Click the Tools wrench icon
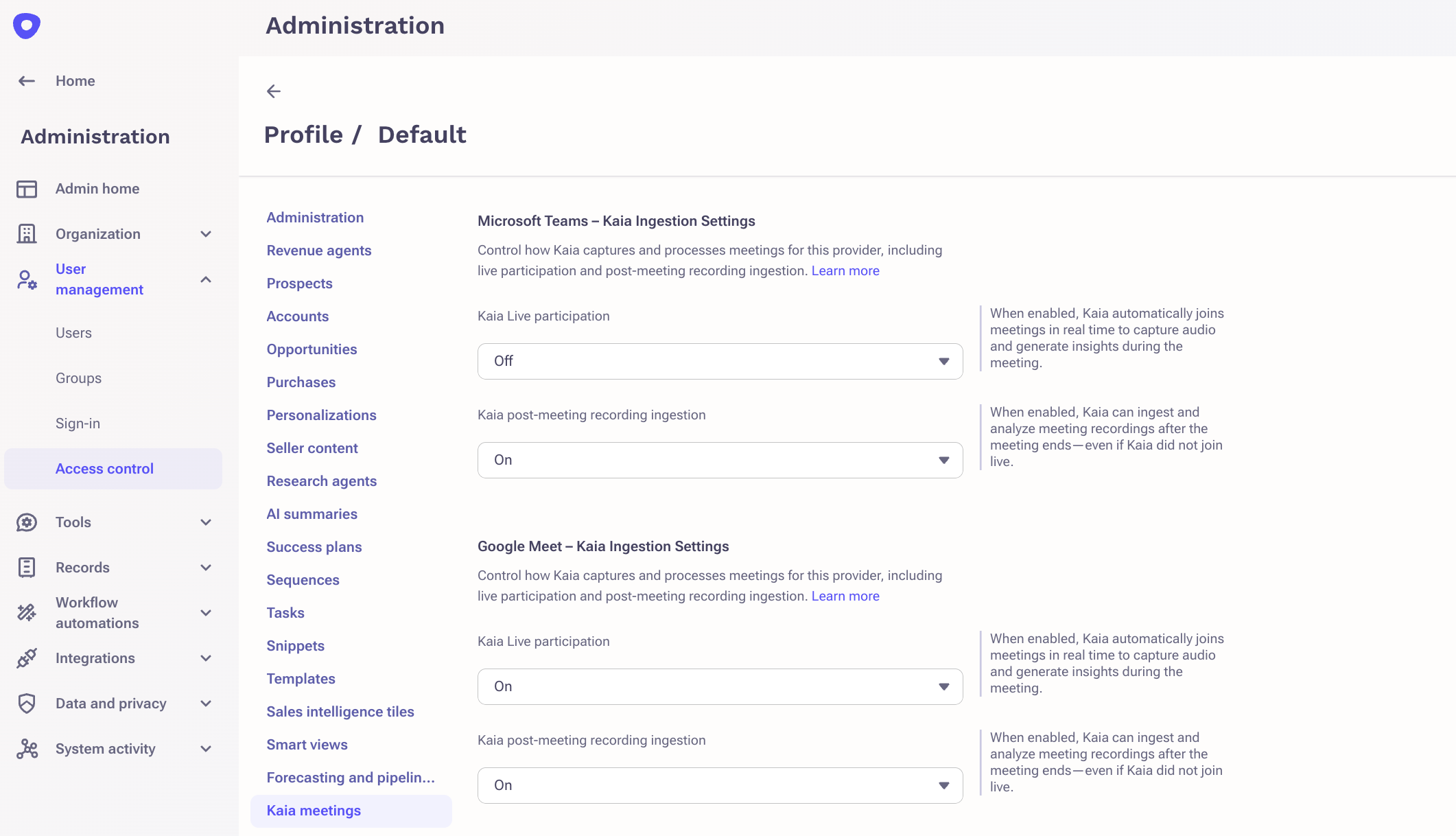Viewport: 1456px width, 836px height. pyautogui.click(x=27, y=522)
